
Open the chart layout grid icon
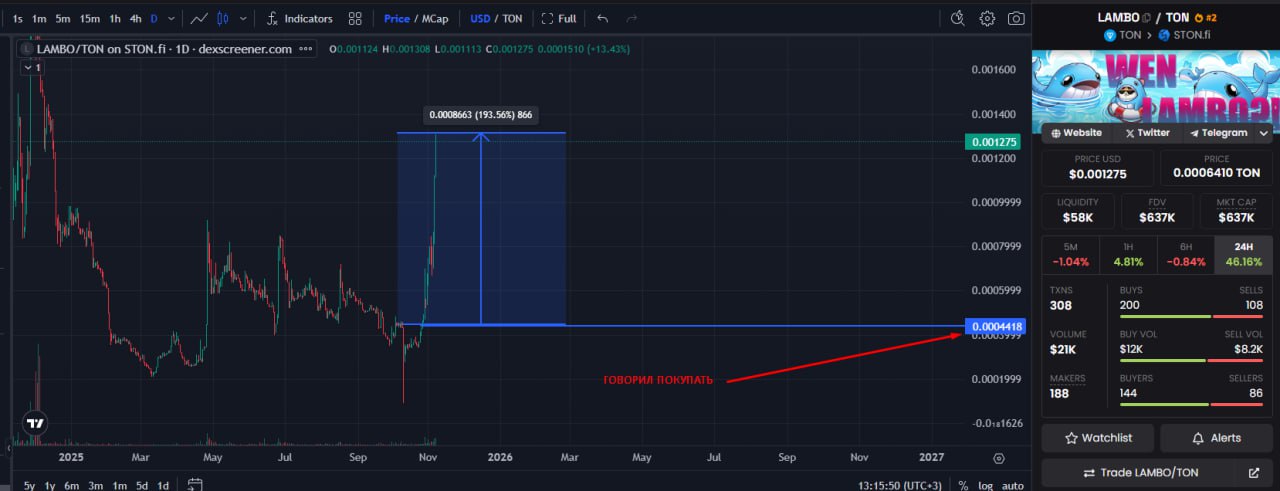tap(355, 18)
